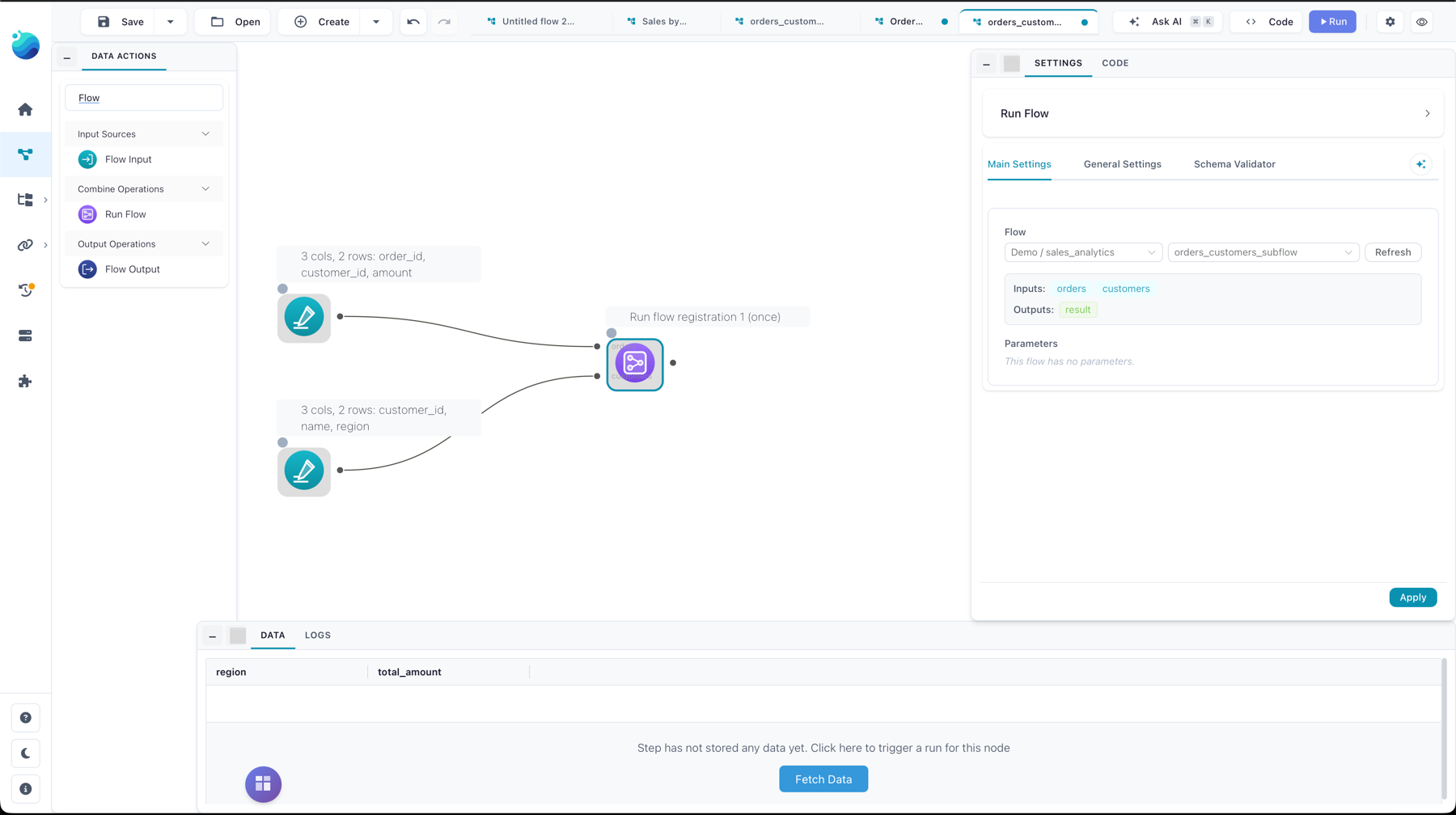Click the Refresh button
Screen dimensions: 1456x815
pos(1392,252)
